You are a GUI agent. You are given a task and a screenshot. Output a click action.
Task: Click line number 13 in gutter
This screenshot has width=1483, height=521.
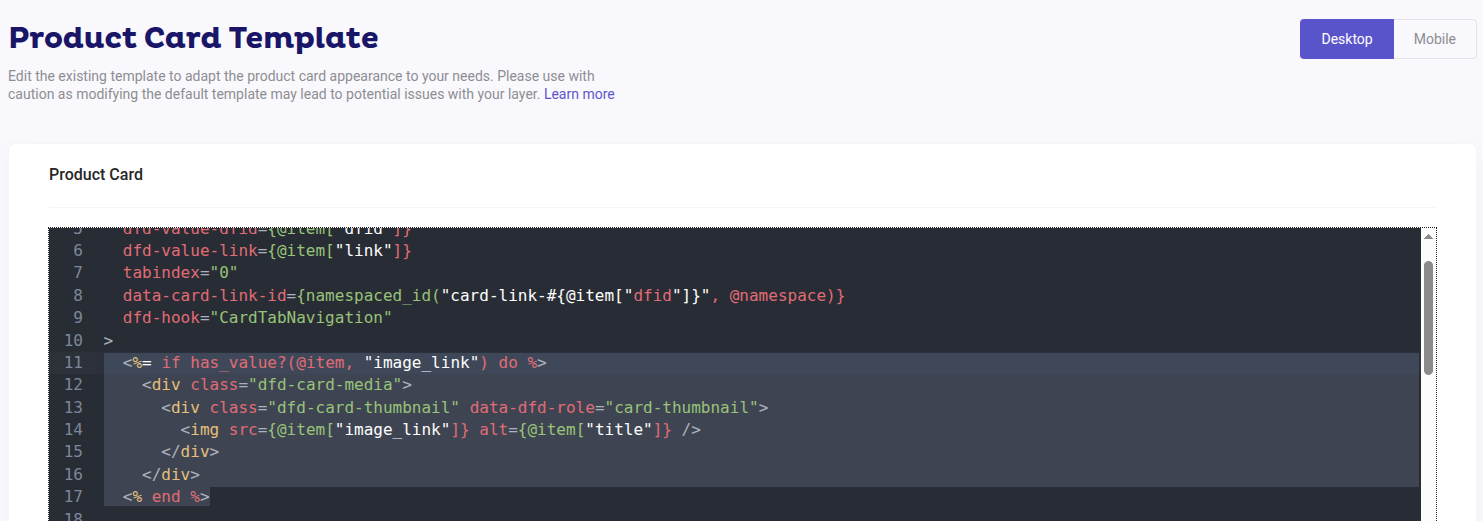(73, 407)
